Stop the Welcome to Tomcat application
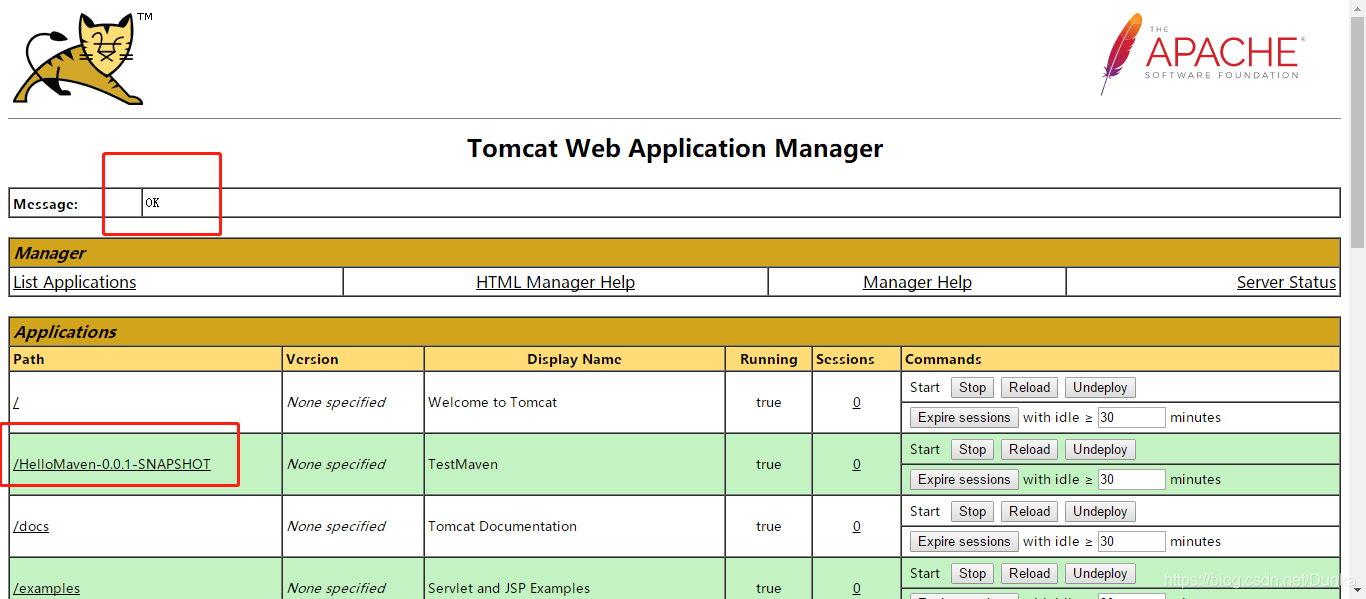The image size is (1366, 599). pyautogui.click(x=972, y=387)
